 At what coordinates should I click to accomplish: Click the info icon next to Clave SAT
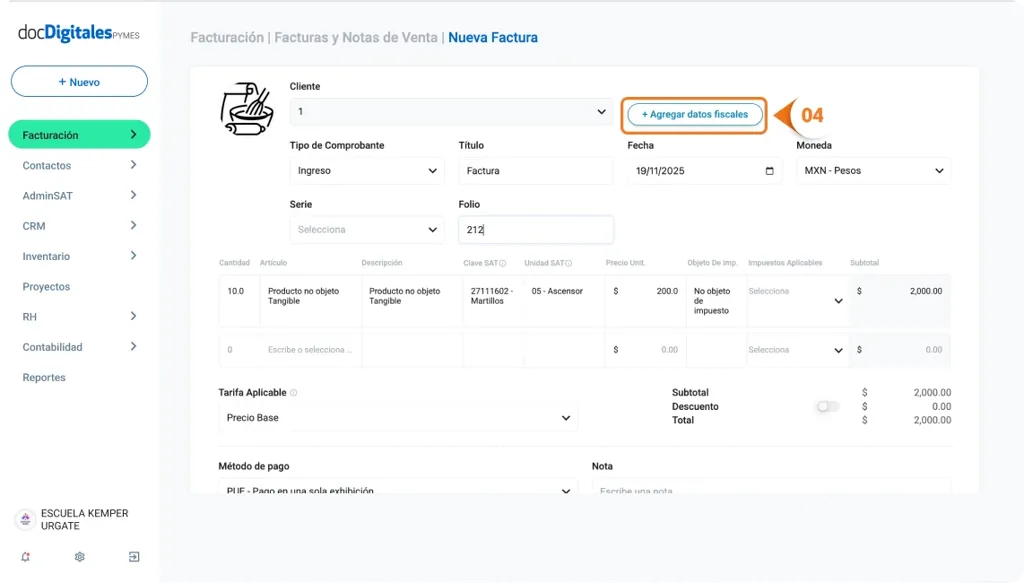[503, 262]
